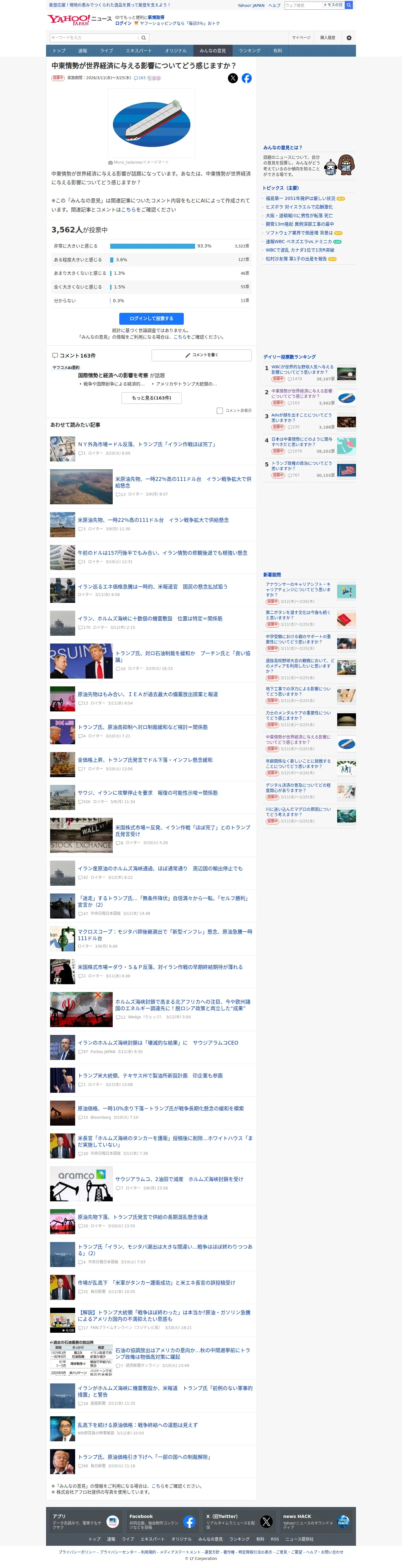Click the footer news HACK logo icon

point(343,1522)
